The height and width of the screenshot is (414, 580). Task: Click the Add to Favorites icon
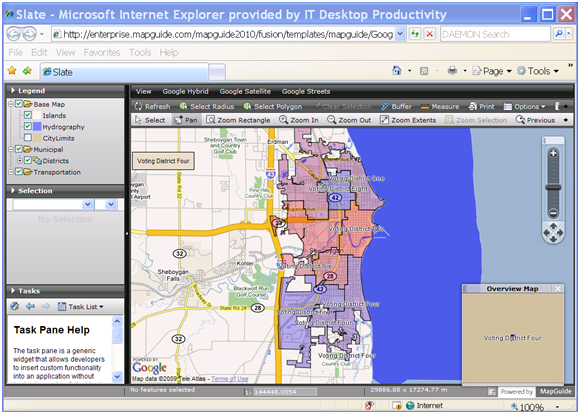[x=27, y=70]
